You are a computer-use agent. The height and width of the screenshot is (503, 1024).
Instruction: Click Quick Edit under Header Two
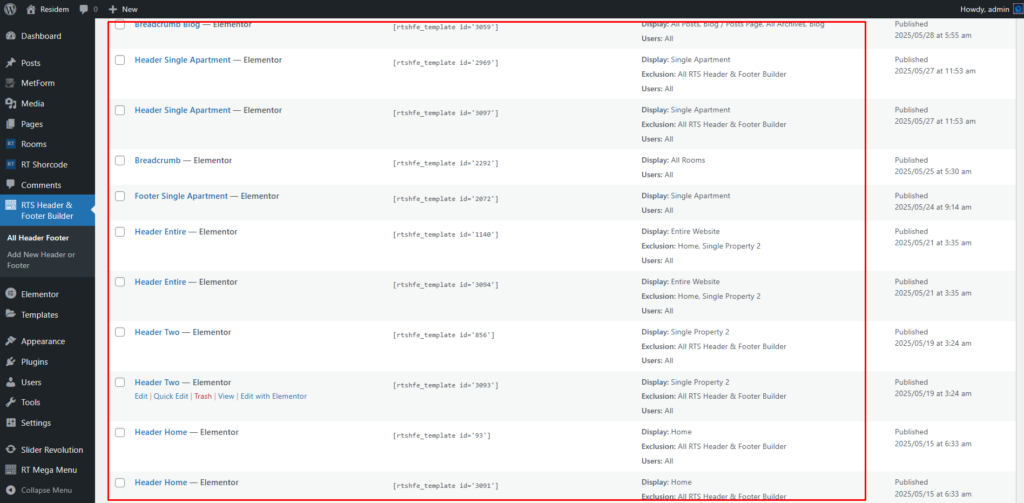(171, 397)
